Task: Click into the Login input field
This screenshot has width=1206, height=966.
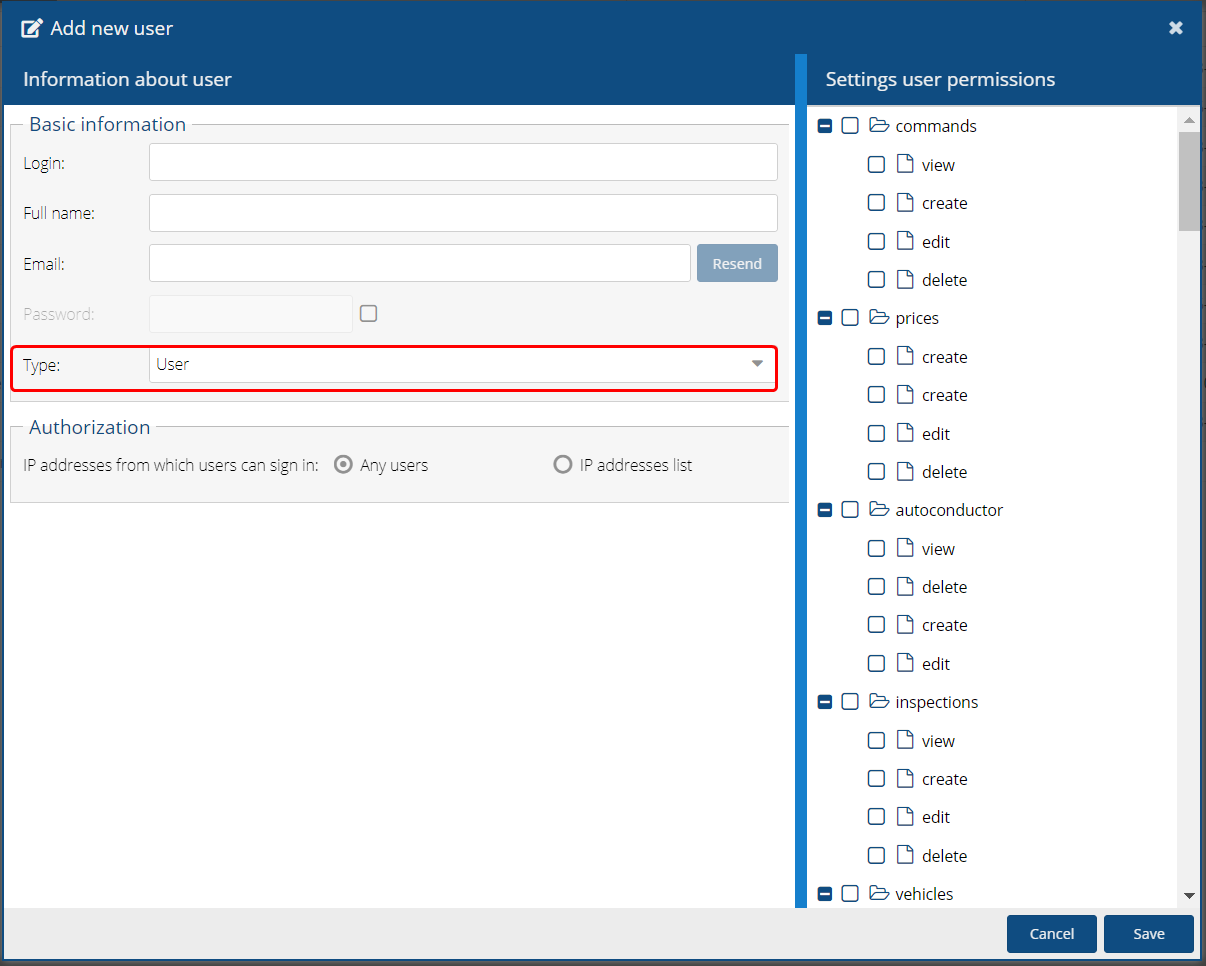Action: [x=463, y=162]
